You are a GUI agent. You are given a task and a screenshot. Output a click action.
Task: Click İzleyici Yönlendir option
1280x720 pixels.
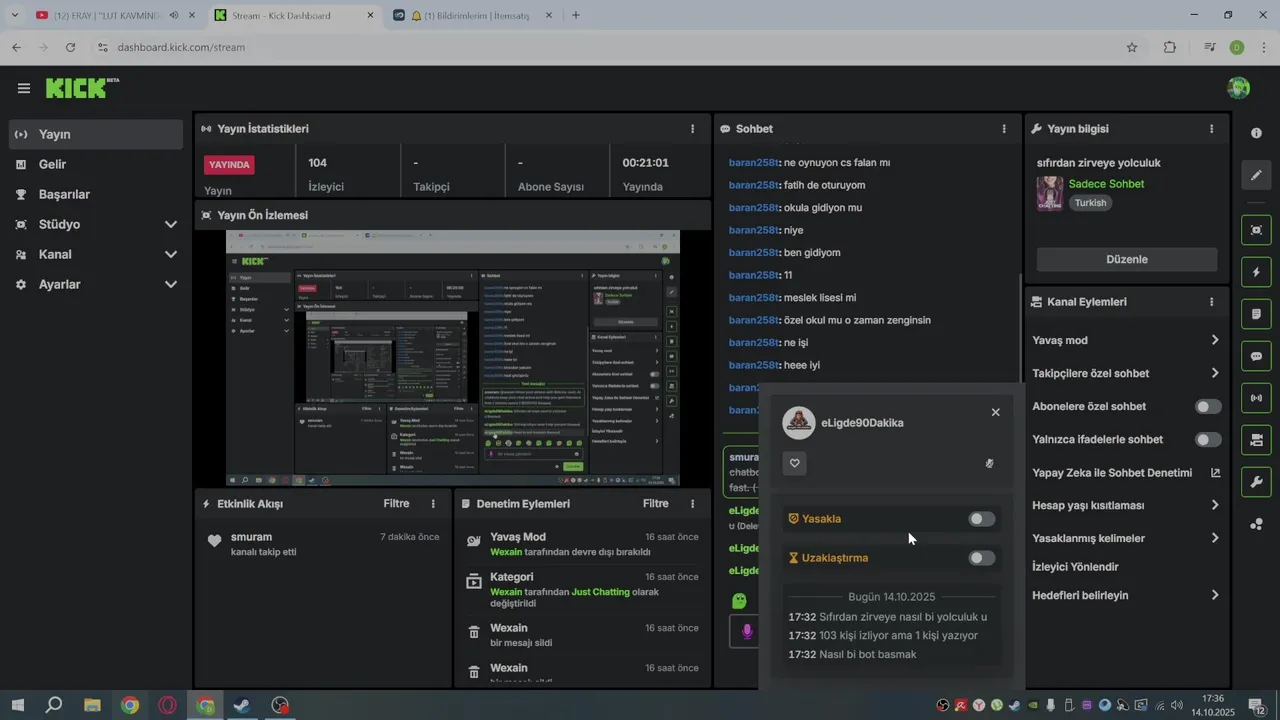click(x=1075, y=567)
